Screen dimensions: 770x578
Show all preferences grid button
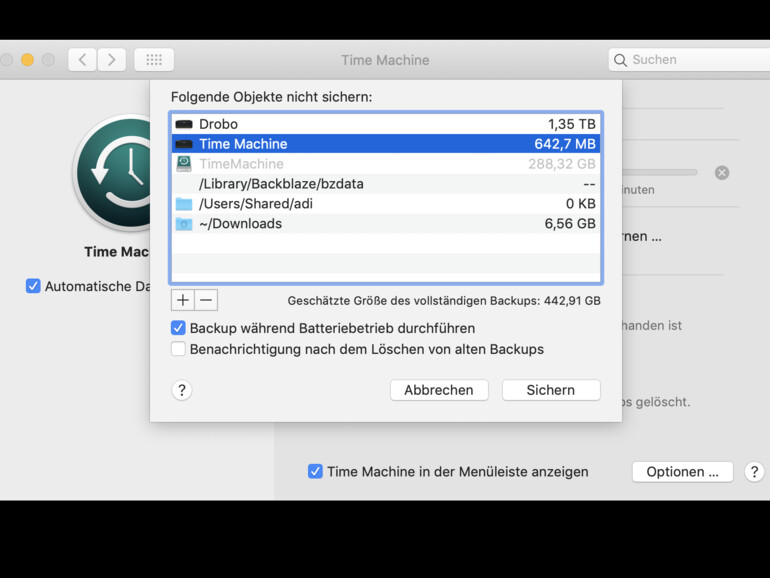point(154,60)
